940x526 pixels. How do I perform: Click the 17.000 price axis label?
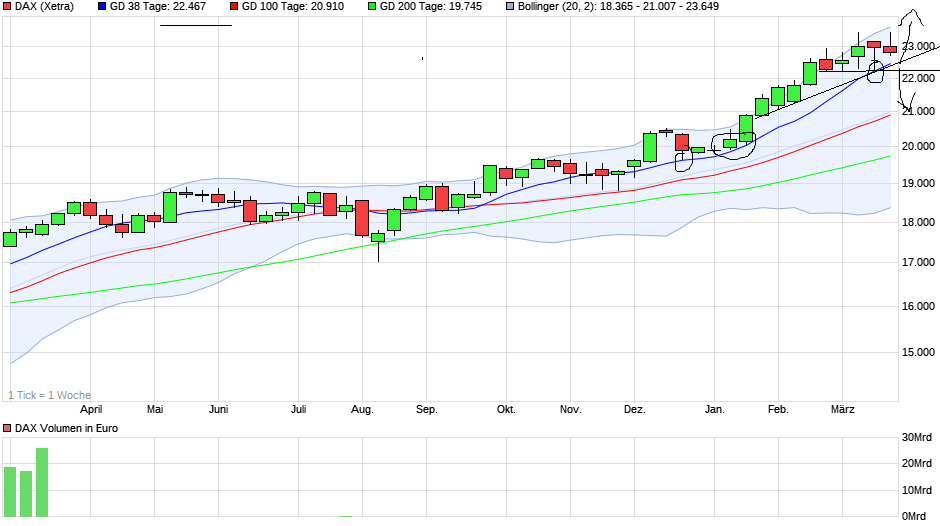918,262
